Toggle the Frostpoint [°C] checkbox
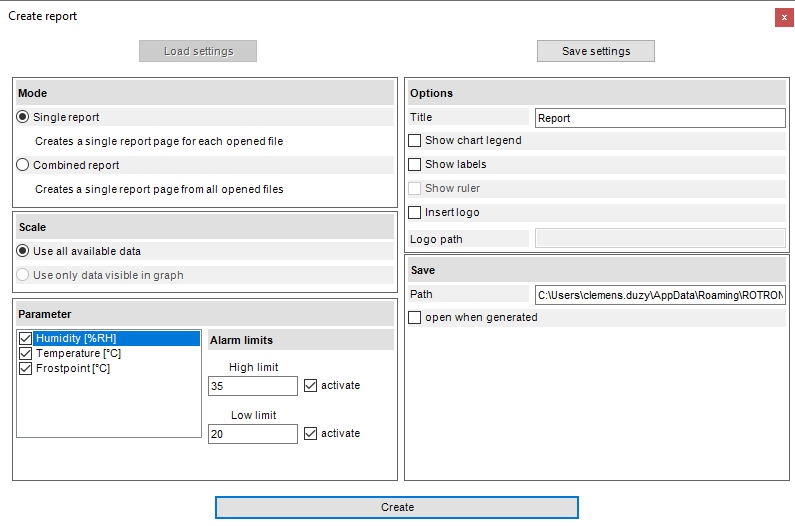The height and width of the screenshot is (526, 795). pos(26,368)
